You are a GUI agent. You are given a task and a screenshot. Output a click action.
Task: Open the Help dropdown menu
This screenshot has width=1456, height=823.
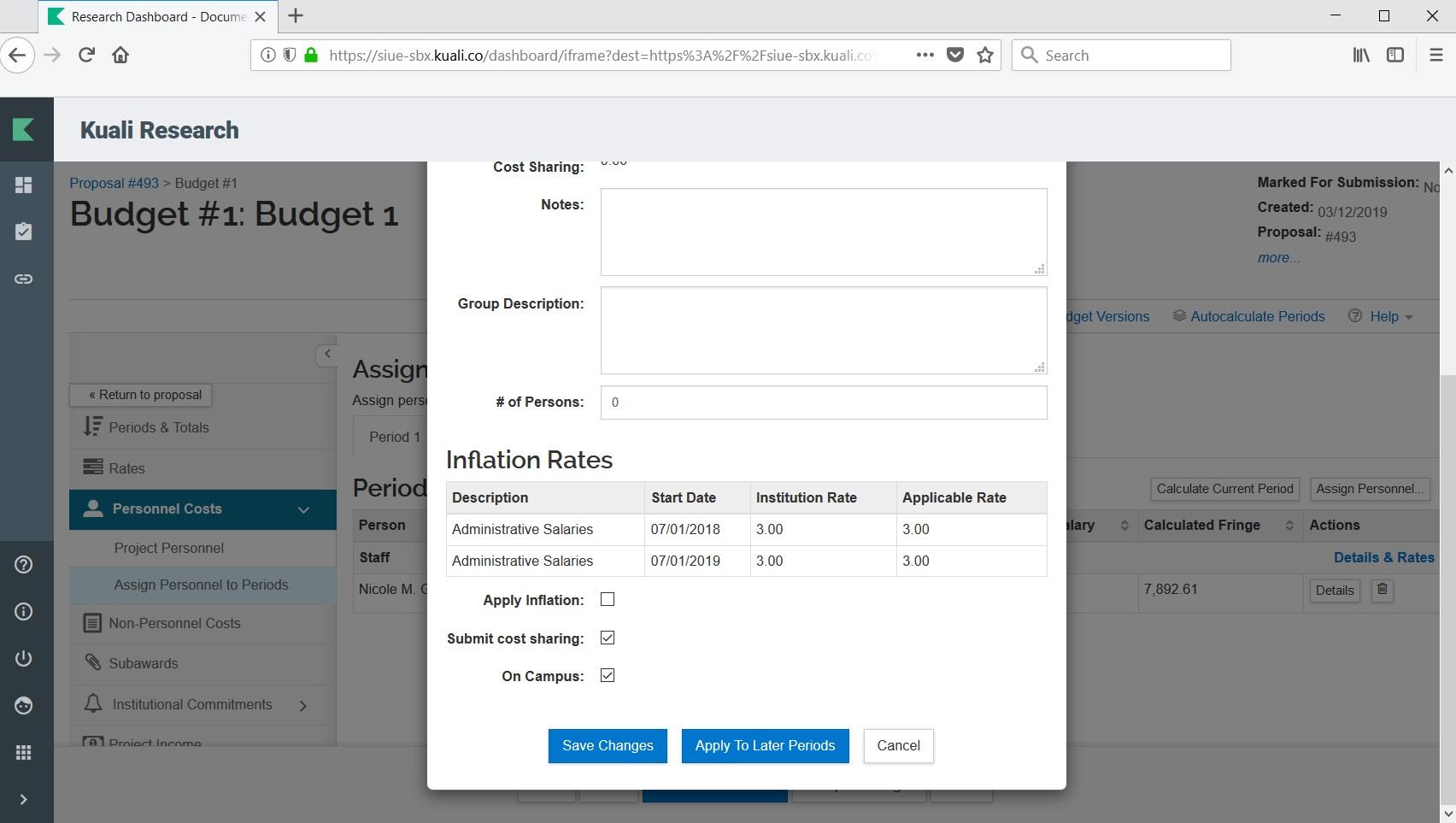click(1380, 316)
